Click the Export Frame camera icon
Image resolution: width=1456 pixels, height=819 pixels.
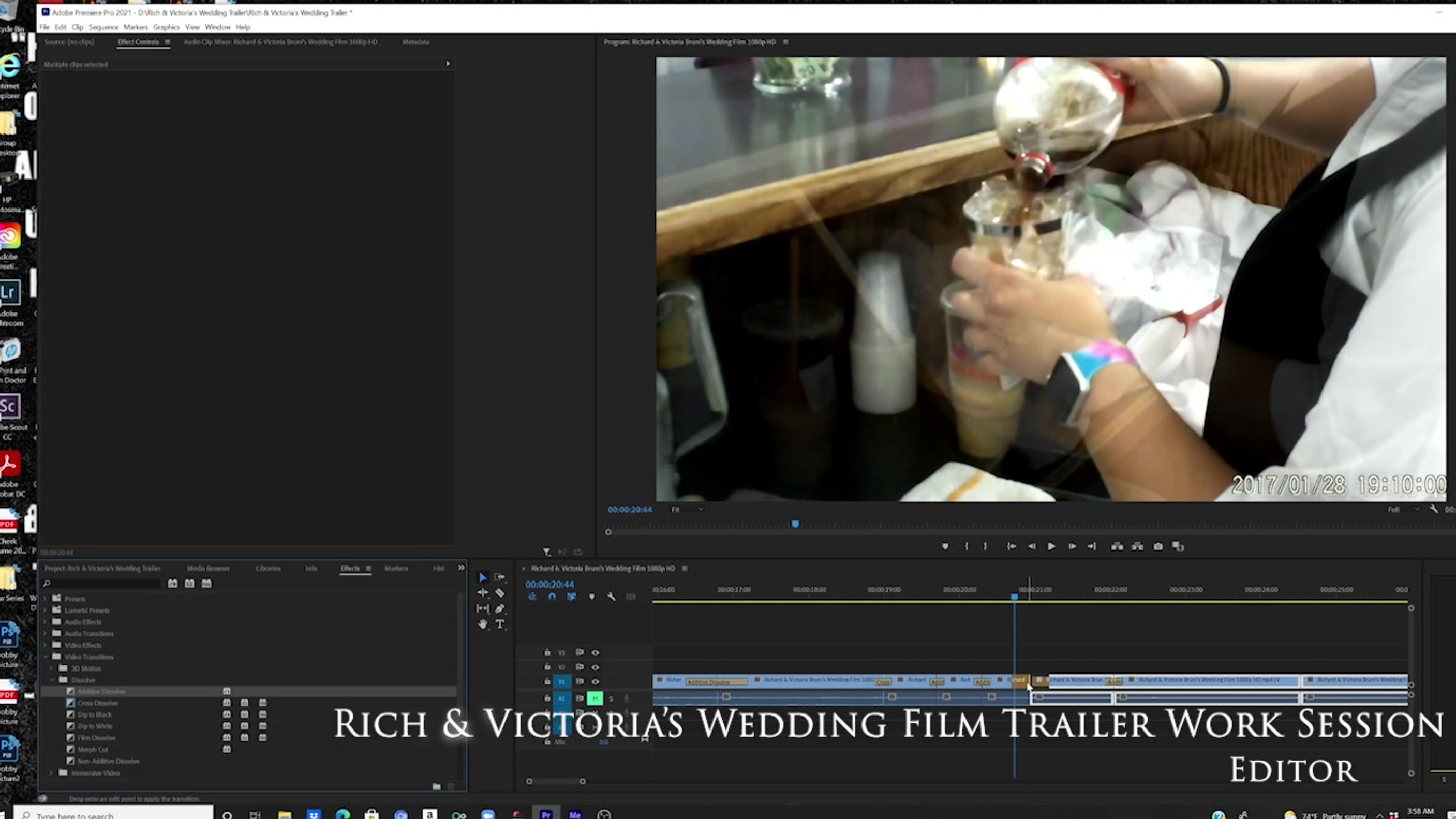[x=1157, y=546]
